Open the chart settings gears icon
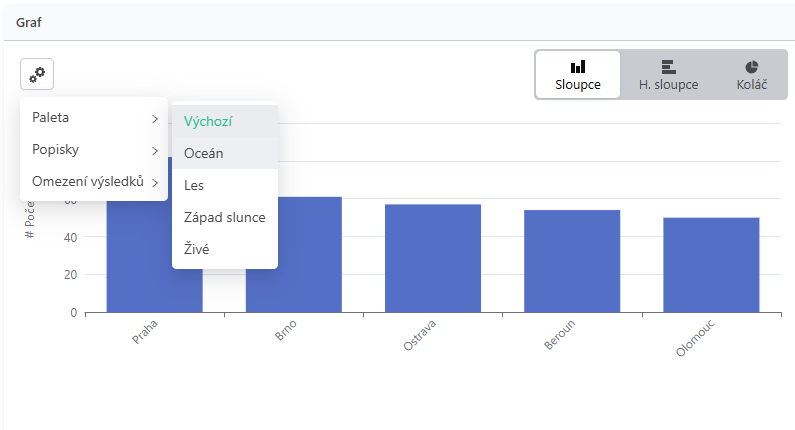The width and height of the screenshot is (795, 430). [x=37, y=74]
